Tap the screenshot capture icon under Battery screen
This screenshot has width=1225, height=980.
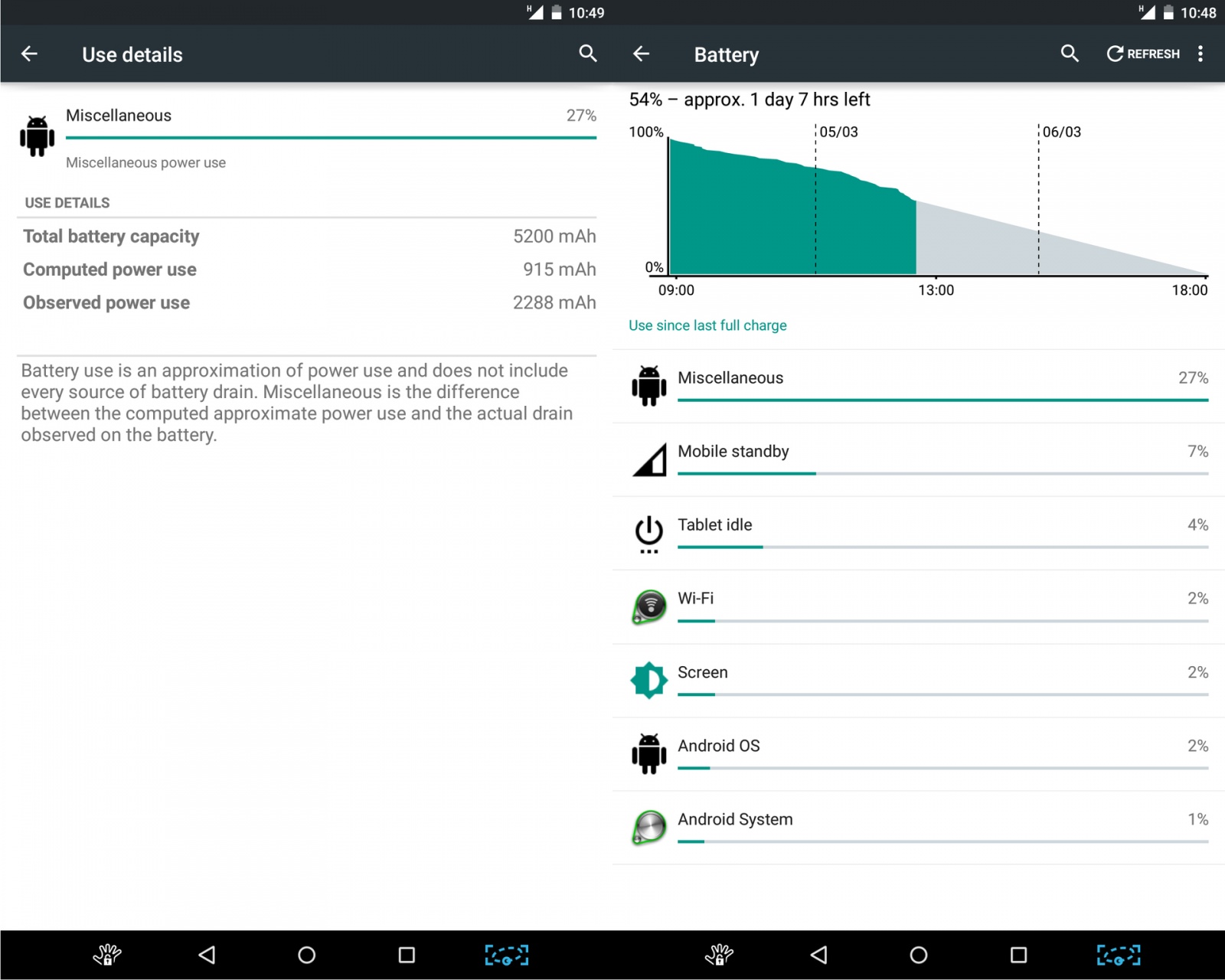pyautogui.click(x=1119, y=955)
